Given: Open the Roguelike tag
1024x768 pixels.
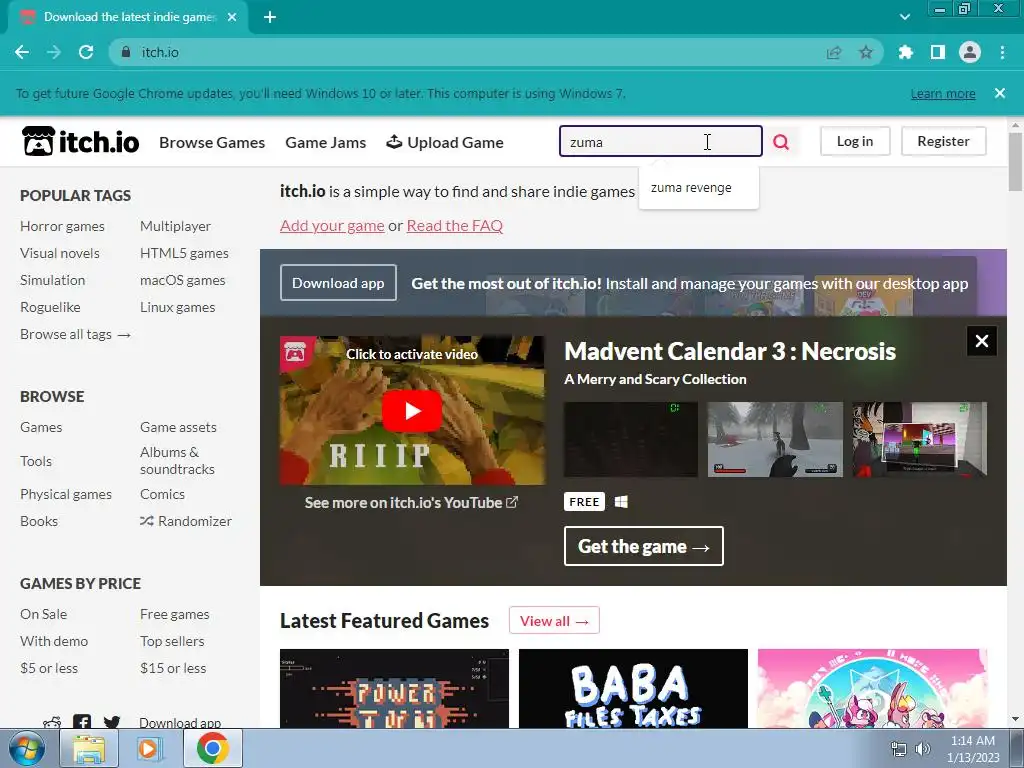Looking at the screenshot, I should point(50,307).
